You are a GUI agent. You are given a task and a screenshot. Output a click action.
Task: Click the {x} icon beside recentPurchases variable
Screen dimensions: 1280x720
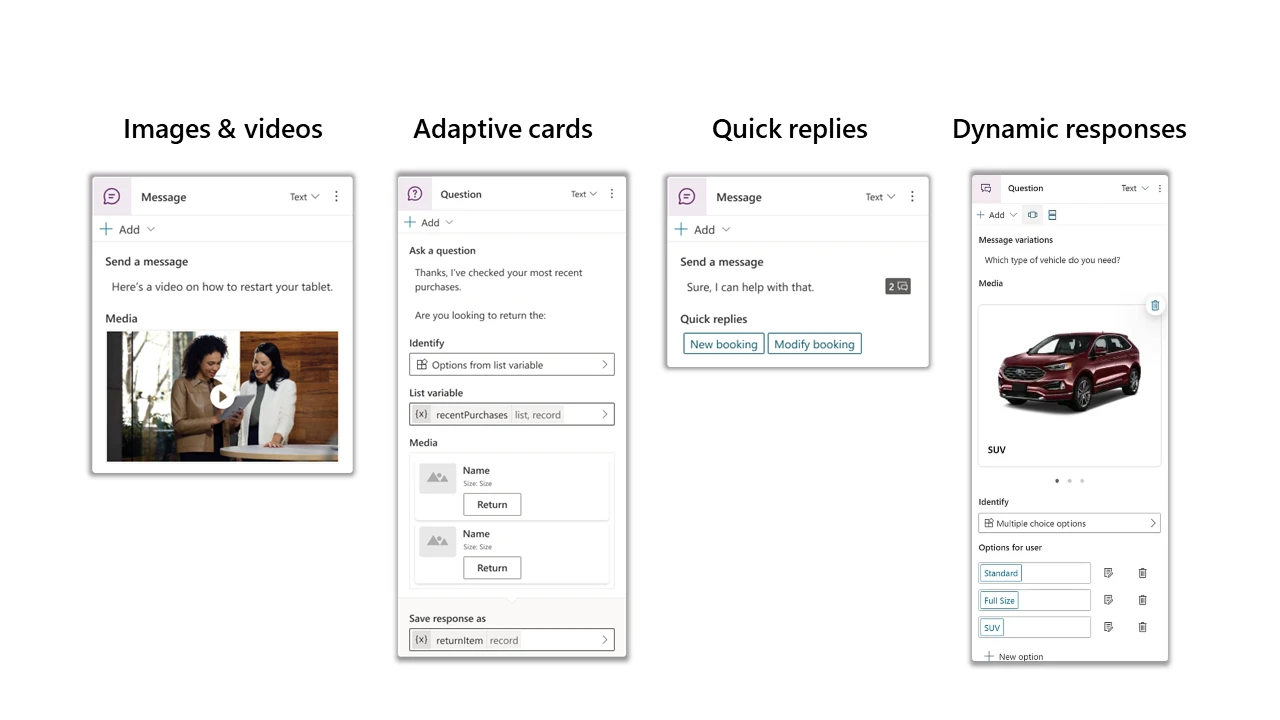(421, 414)
